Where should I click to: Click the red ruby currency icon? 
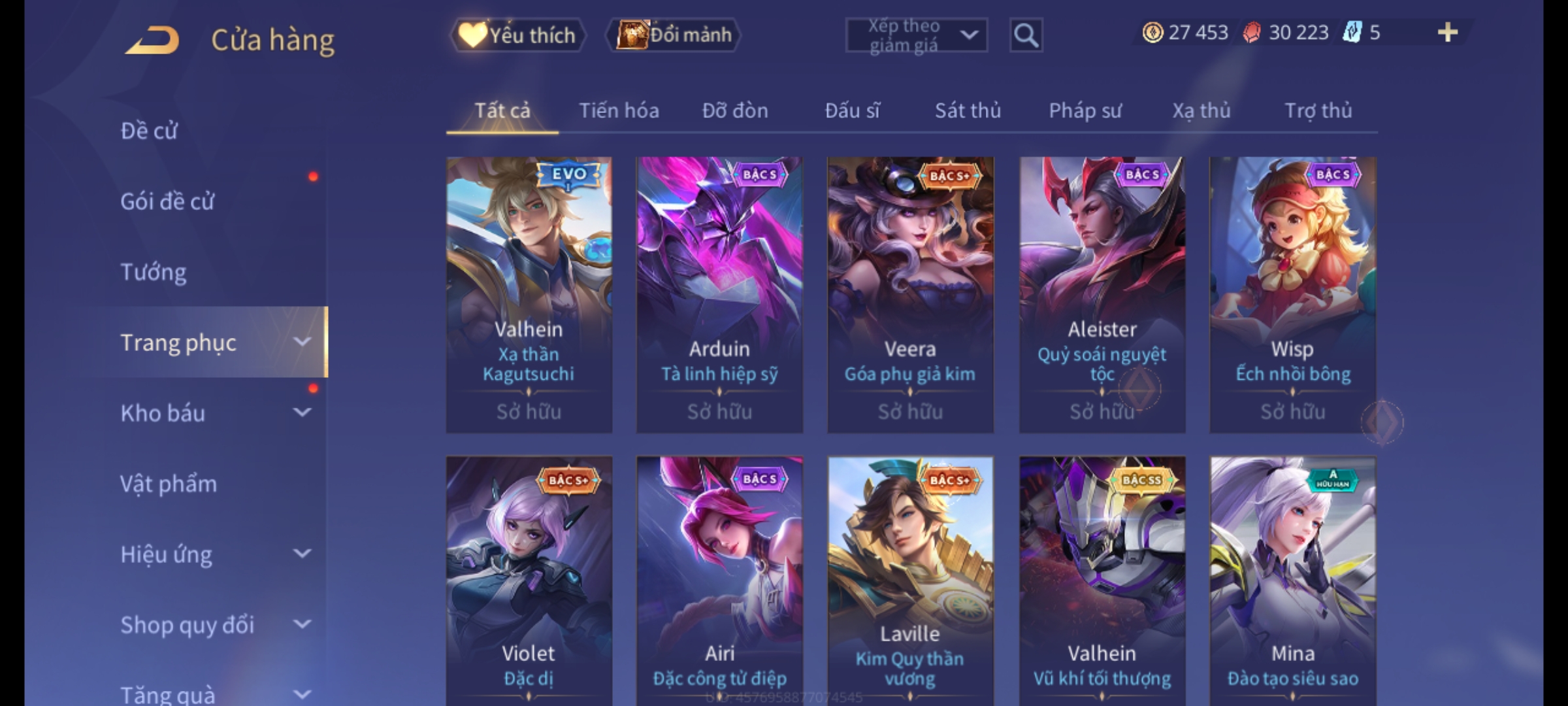coord(1251,33)
